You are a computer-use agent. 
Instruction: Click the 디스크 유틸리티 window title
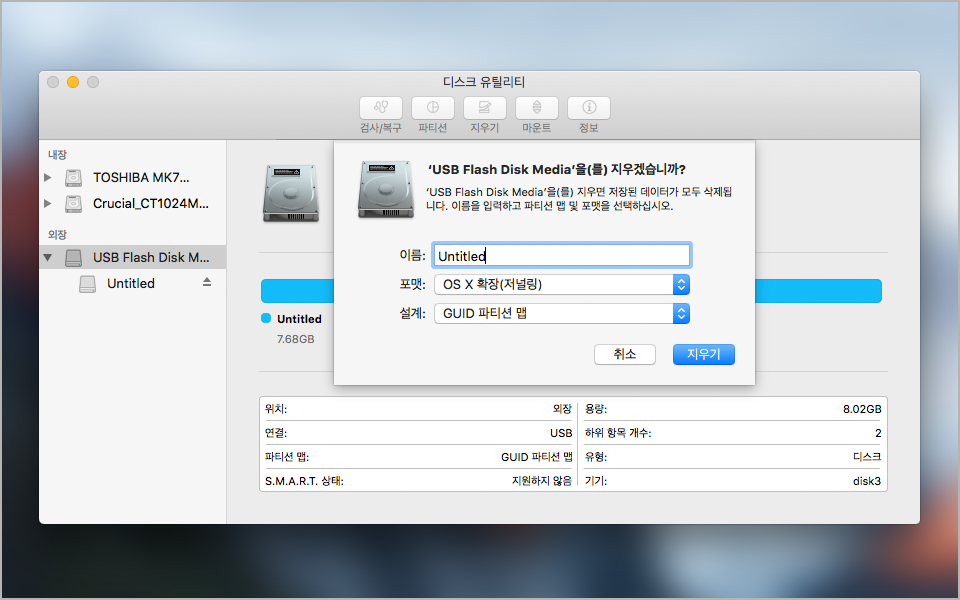[x=484, y=81]
